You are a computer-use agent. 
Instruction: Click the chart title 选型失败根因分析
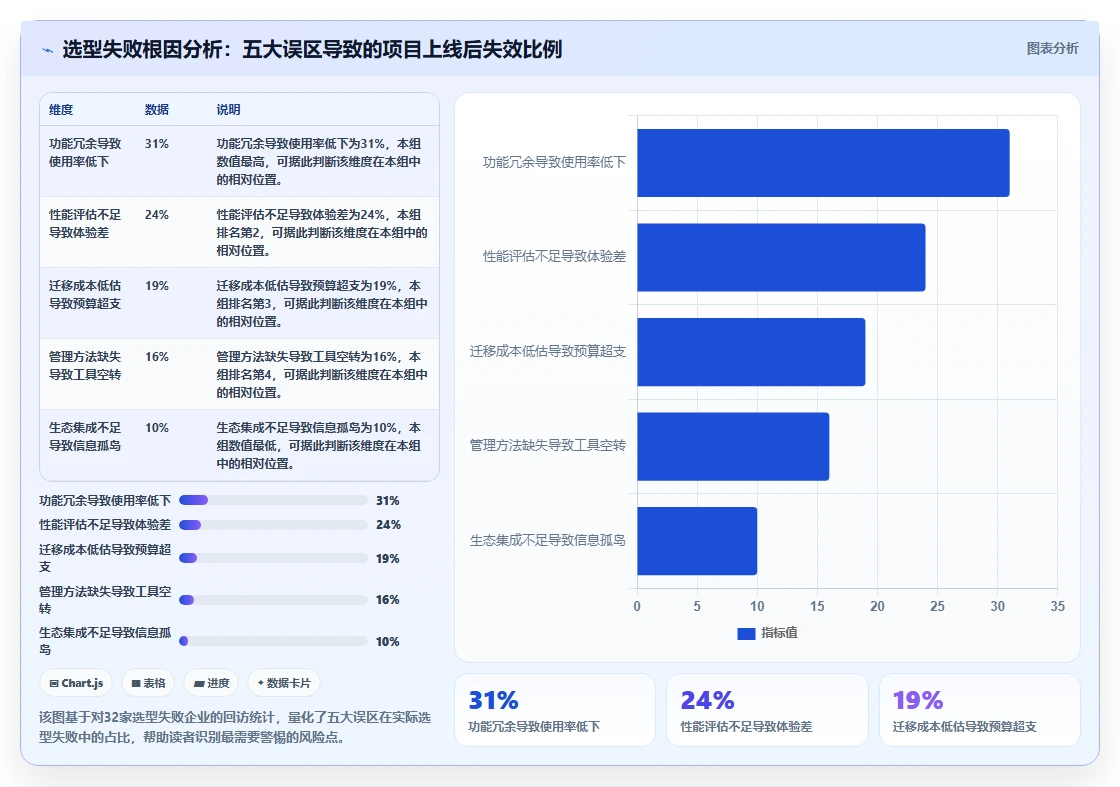coord(312,49)
